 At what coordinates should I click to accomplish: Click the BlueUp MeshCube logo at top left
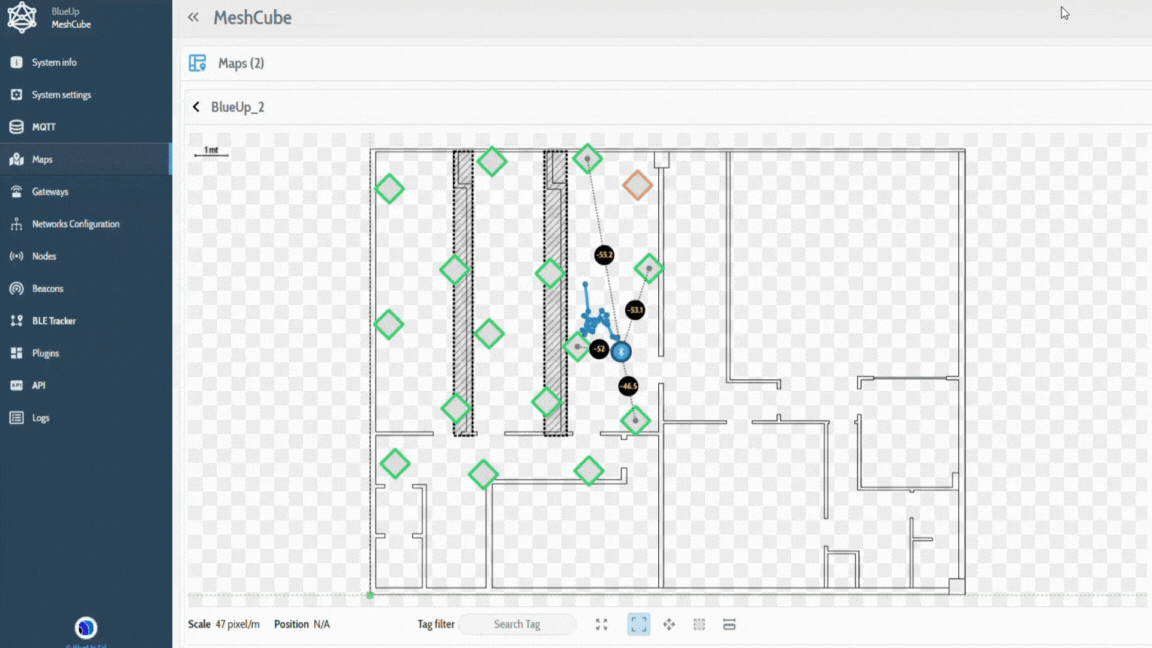click(x=22, y=18)
